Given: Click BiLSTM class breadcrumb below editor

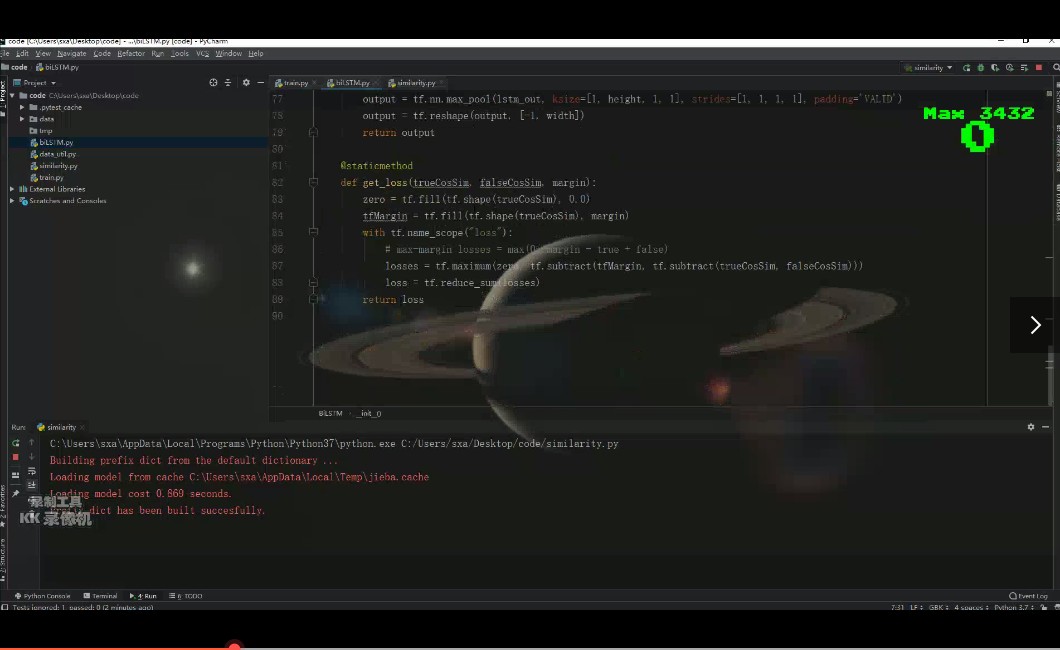Looking at the screenshot, I should coord(331,413).
